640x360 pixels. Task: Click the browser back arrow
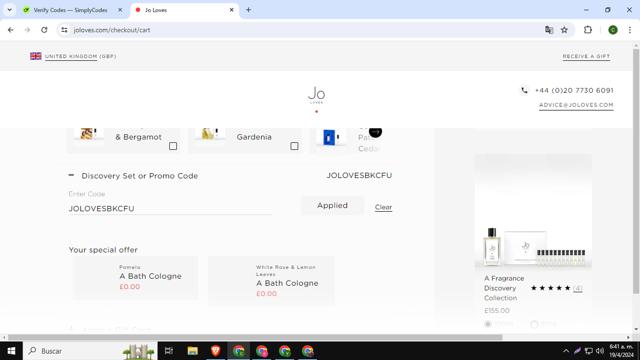11,30
